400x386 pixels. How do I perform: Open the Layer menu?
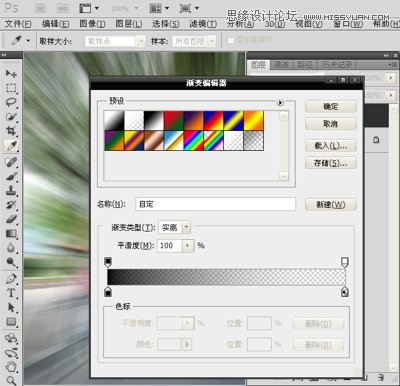click(129, 24)
